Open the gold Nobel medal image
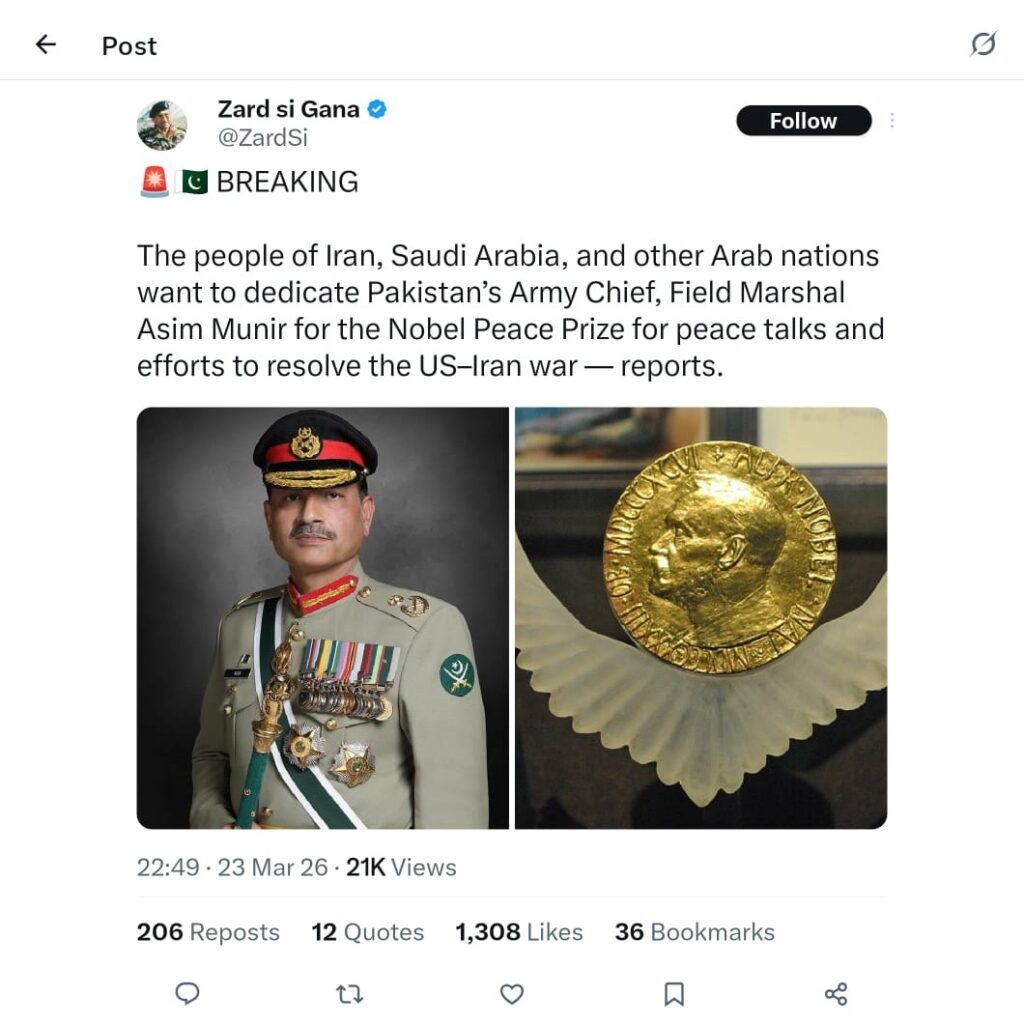 701,618
